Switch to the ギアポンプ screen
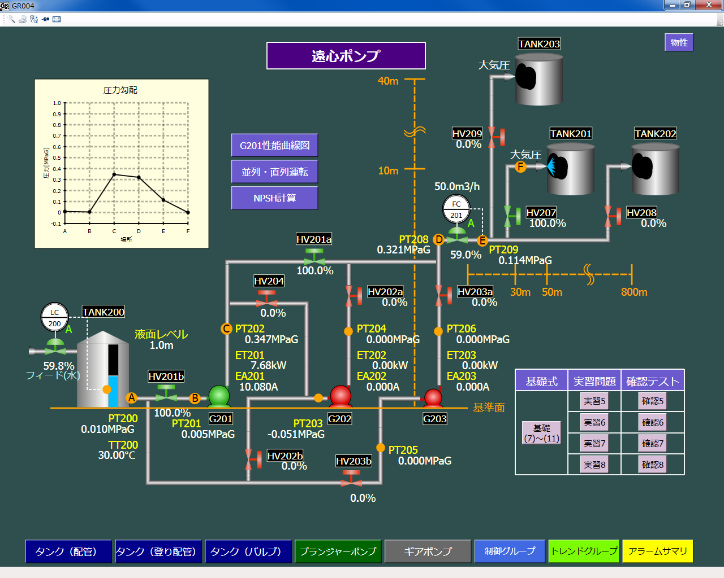This screenshot has width=724, height=578. pos(426,551)
